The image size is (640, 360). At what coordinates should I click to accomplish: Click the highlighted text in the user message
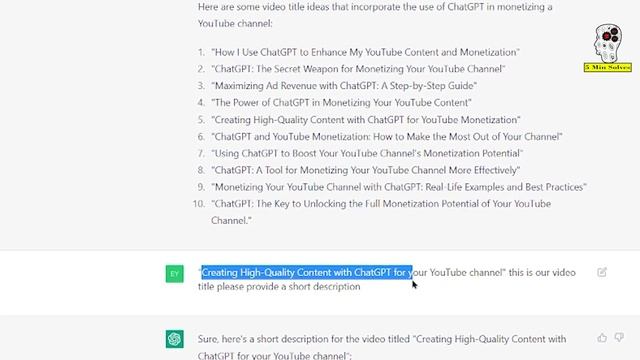(x=307, y=272)
